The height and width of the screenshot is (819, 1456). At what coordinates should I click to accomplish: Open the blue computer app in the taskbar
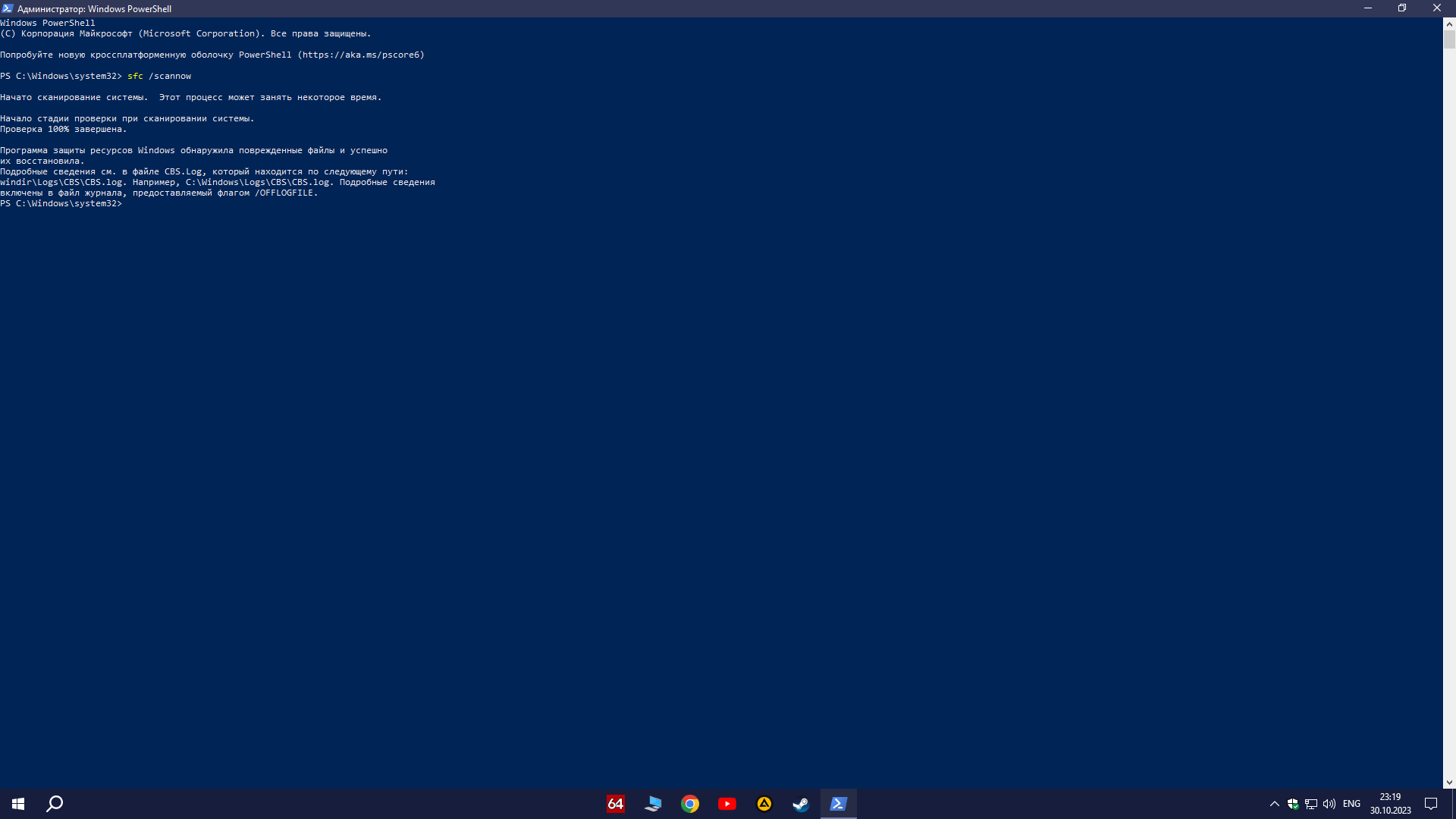coord(652,804)
